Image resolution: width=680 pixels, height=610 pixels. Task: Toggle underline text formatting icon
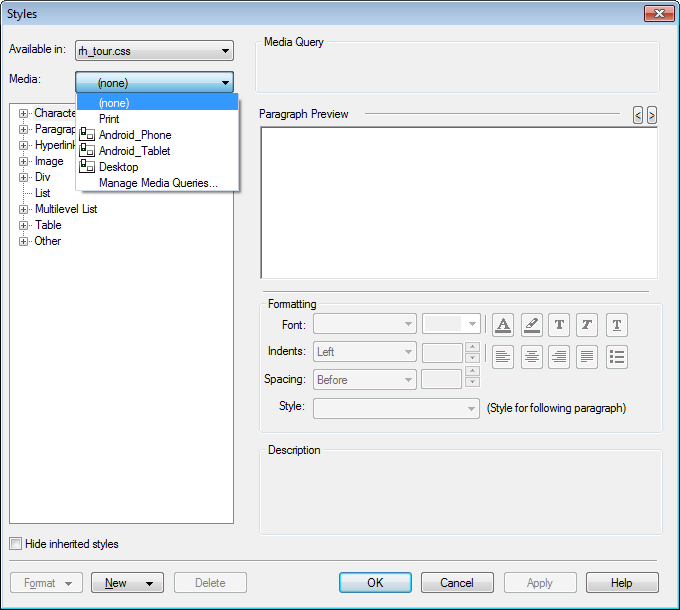(617, 324)
